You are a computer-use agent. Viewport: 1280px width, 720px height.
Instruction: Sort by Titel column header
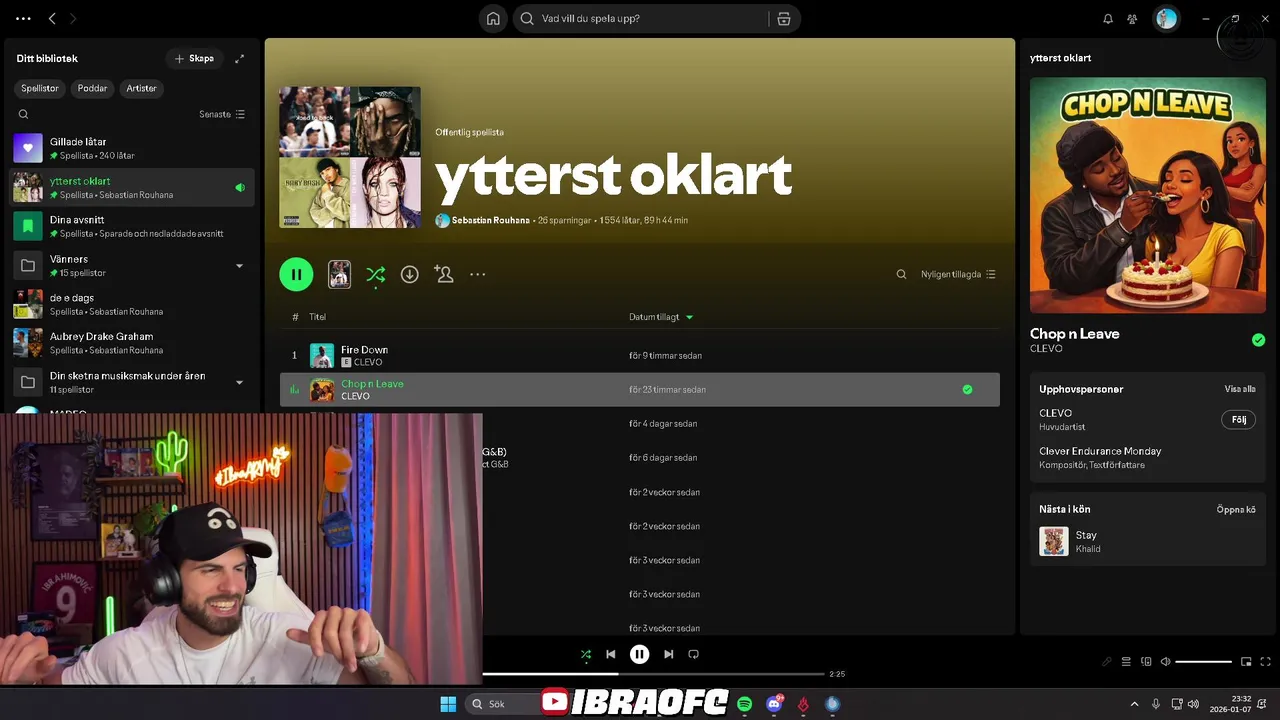317,317
